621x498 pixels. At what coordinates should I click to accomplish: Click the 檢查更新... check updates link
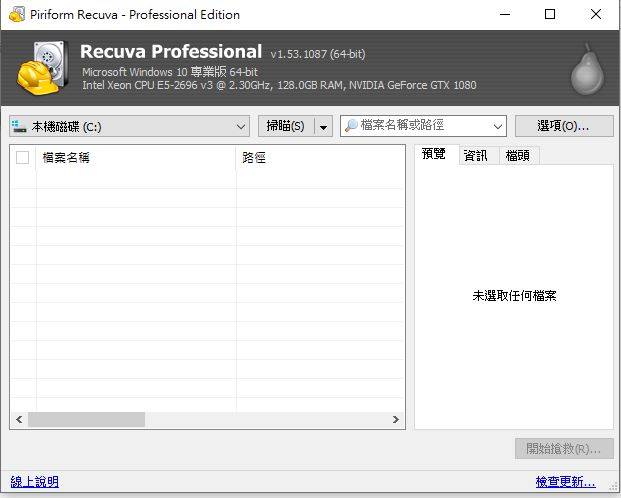(566, 482)
